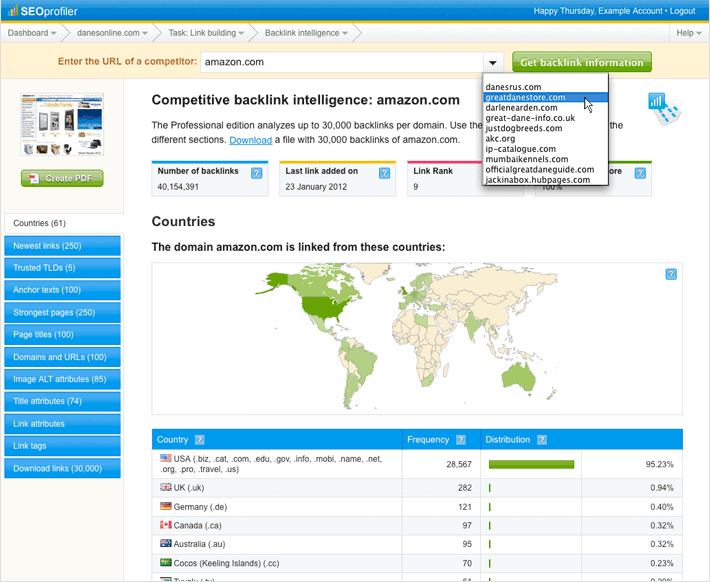Screen dimensions: 710x582
Task: Click the Canada flag icon
Action: pyautogui.click(x=166, y=525)
